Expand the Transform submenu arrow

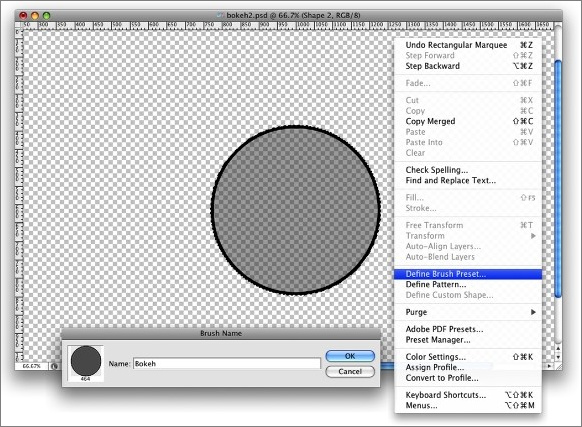coord(533,236)
